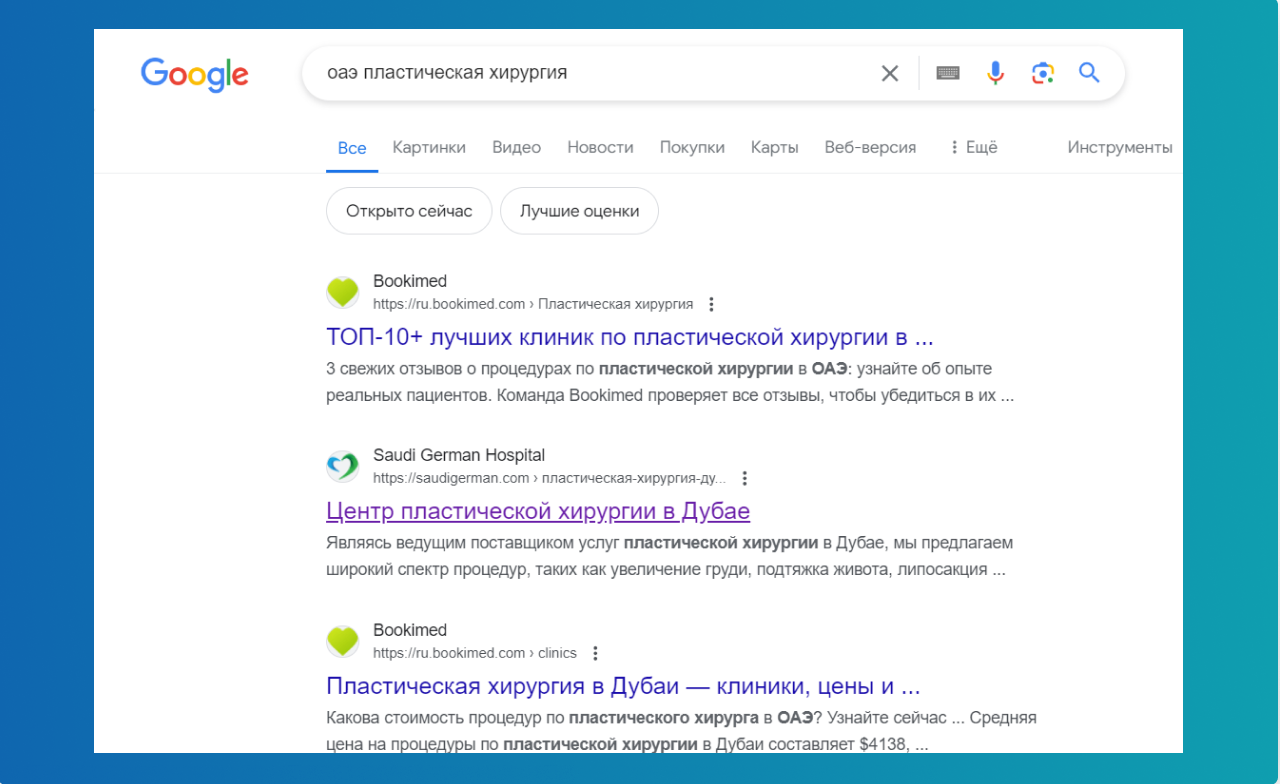Switch to the 'Новости' tab

pyautogui.click(x=600, y=147)
